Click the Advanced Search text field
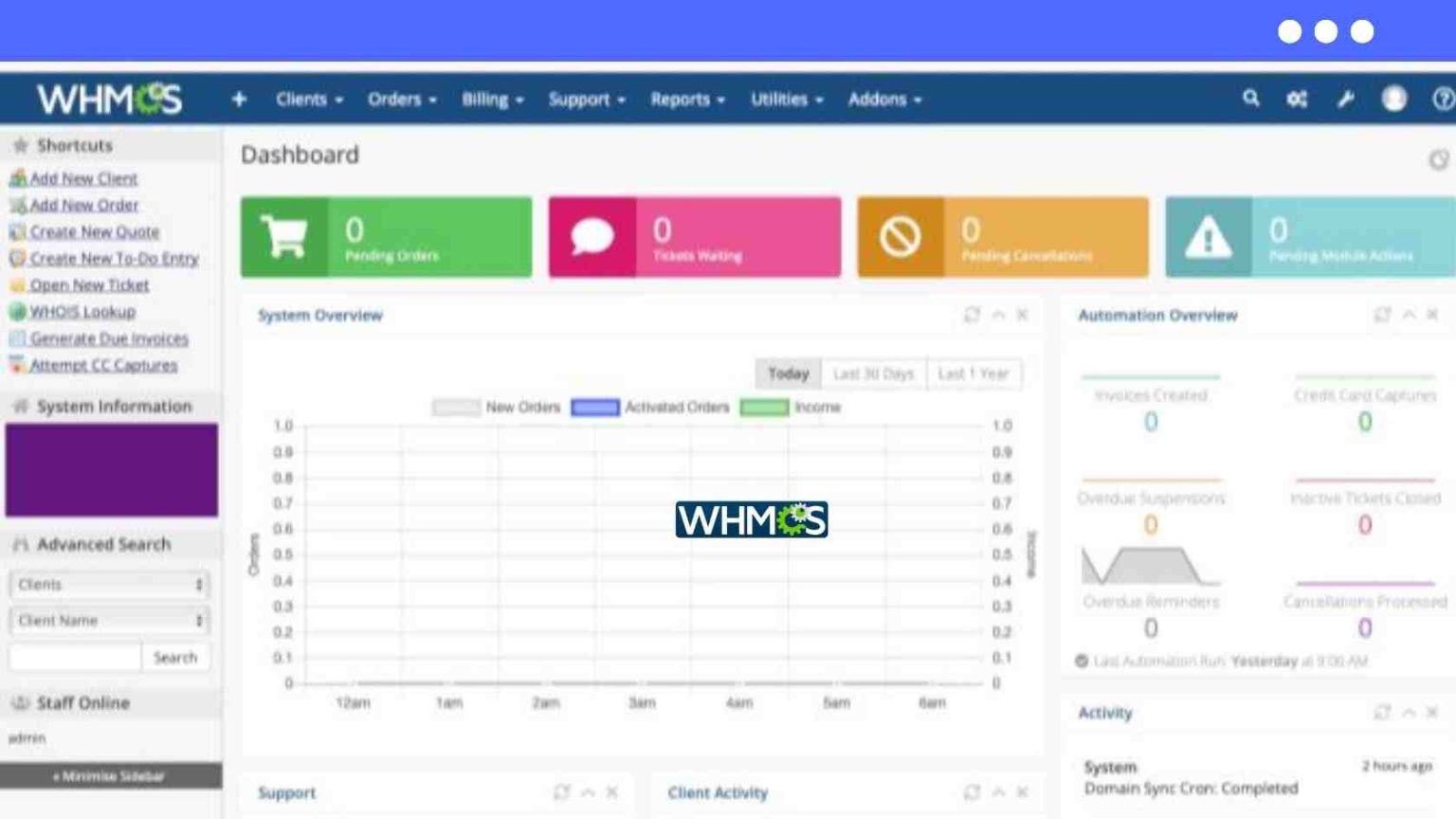 pos(75,657)
